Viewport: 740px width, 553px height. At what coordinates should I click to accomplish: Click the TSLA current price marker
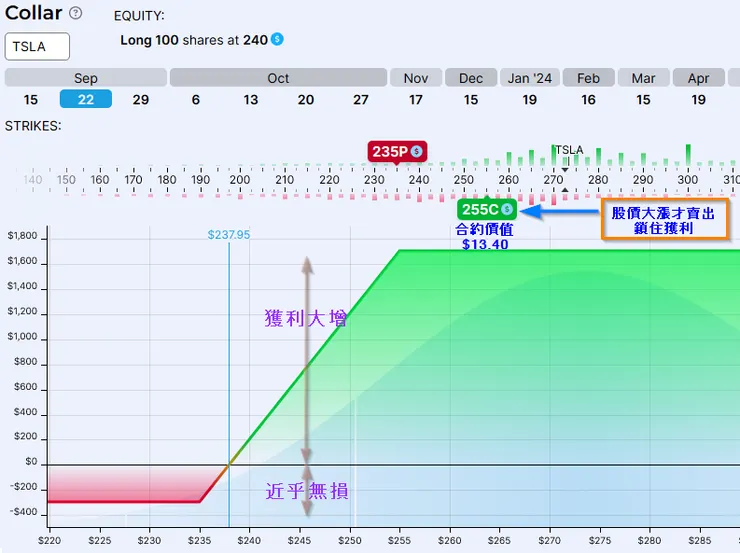569,150
